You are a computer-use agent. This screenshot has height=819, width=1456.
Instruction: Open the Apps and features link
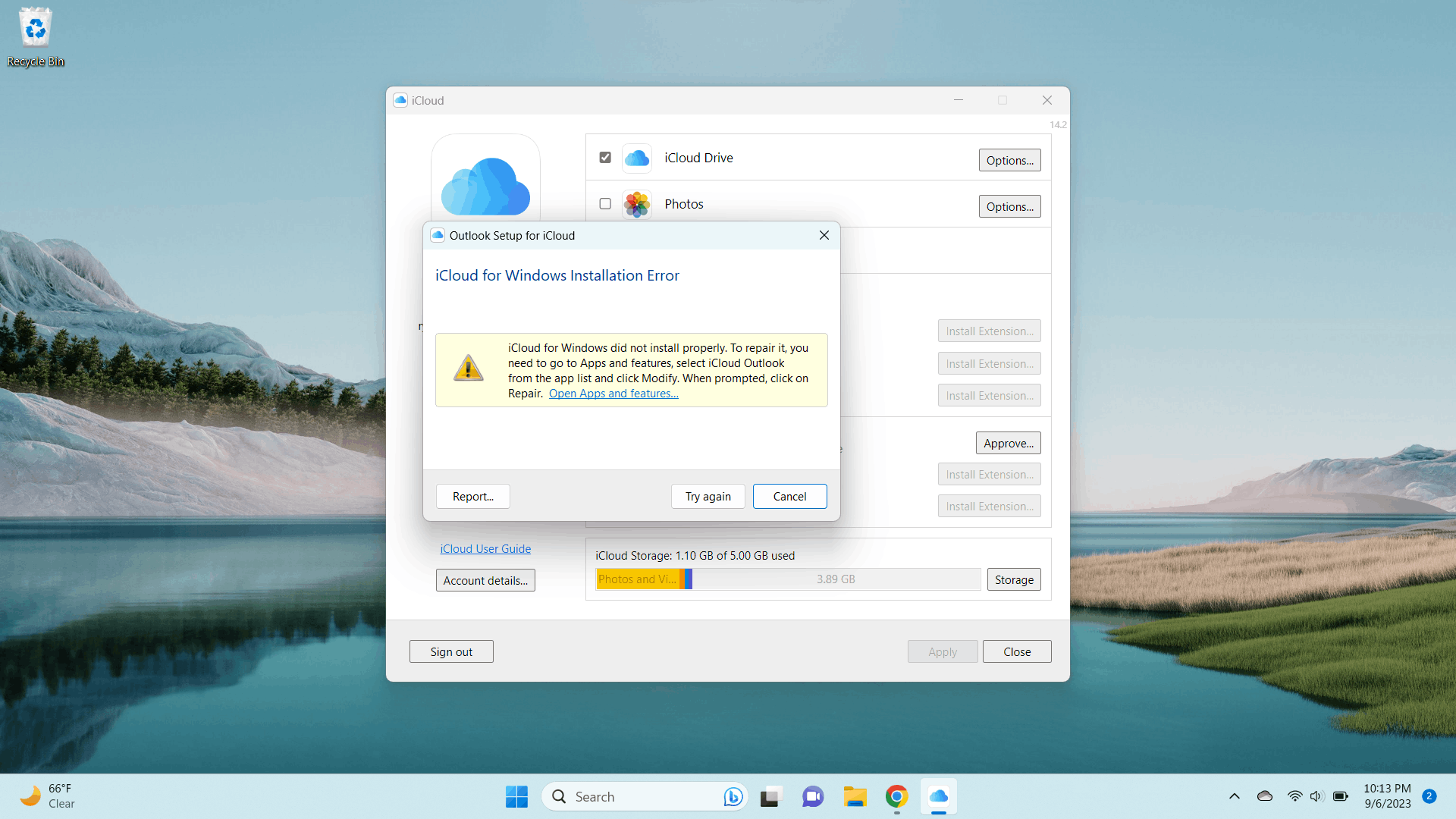pos(613,394)
